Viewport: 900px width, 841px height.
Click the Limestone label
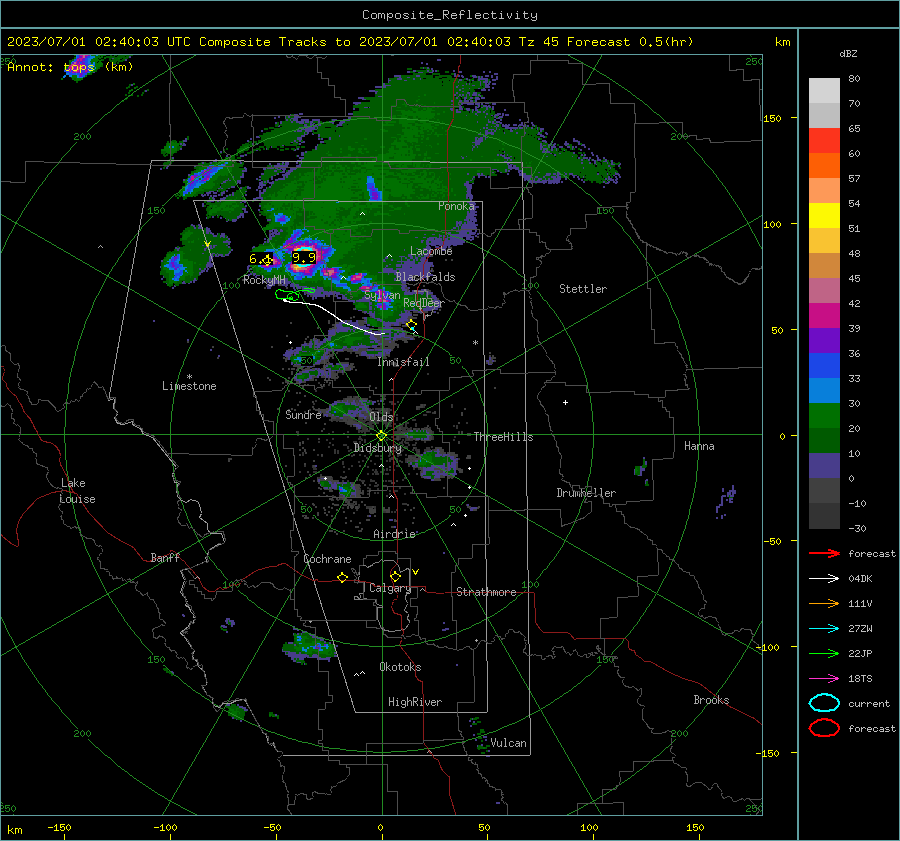[189, 386]
